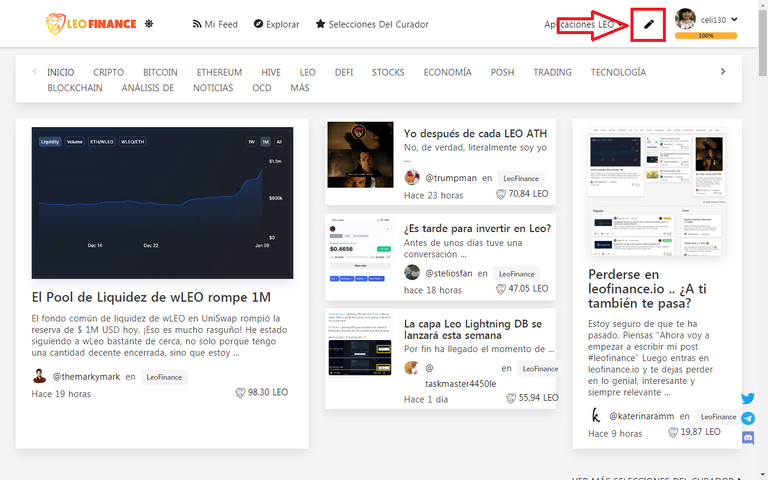Click the 55,94 LEO payout icon
This screenshot has width=768, height=480.
pos(511,399)
